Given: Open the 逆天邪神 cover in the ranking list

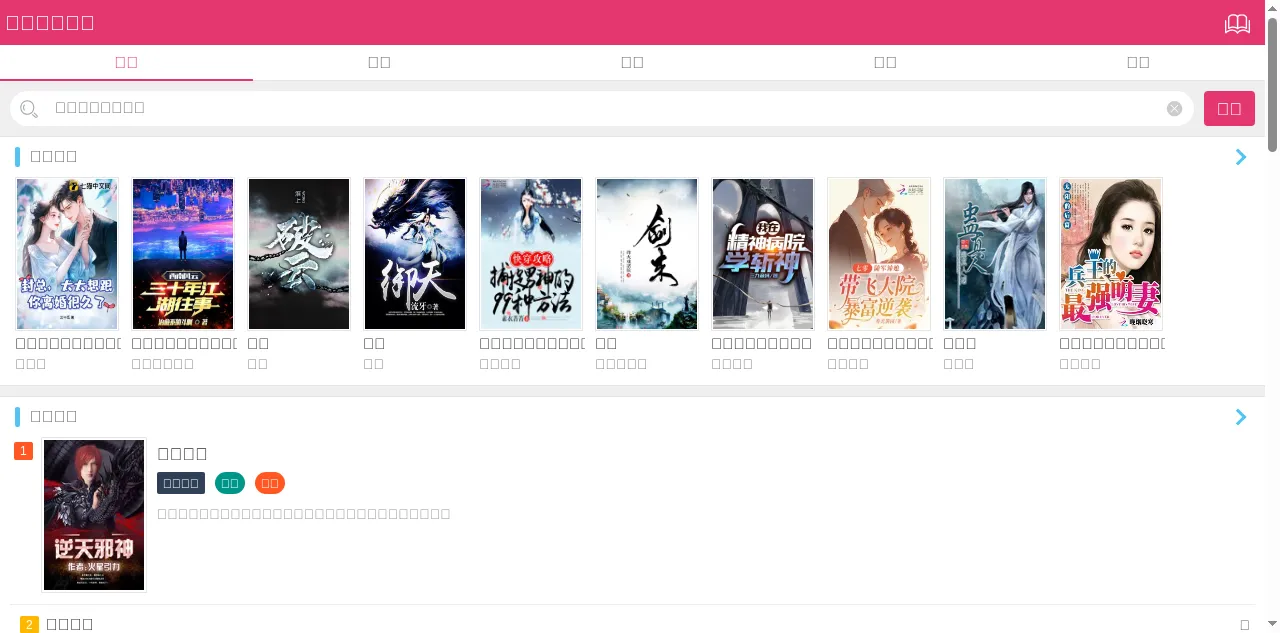Looking at the screenshot, I should click(94, 515).
